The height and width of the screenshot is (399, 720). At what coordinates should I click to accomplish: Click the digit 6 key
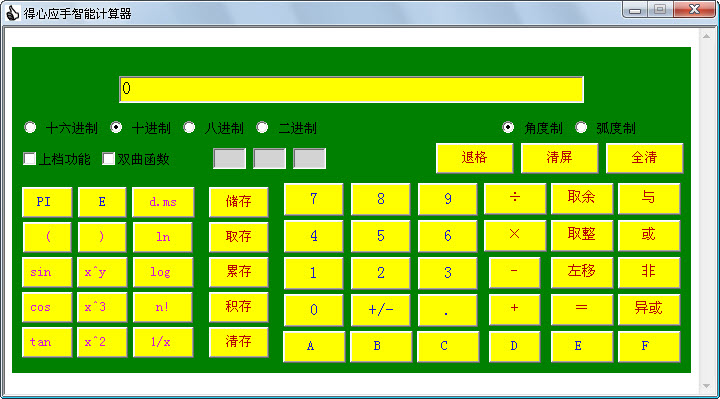[x=448, y=236]
